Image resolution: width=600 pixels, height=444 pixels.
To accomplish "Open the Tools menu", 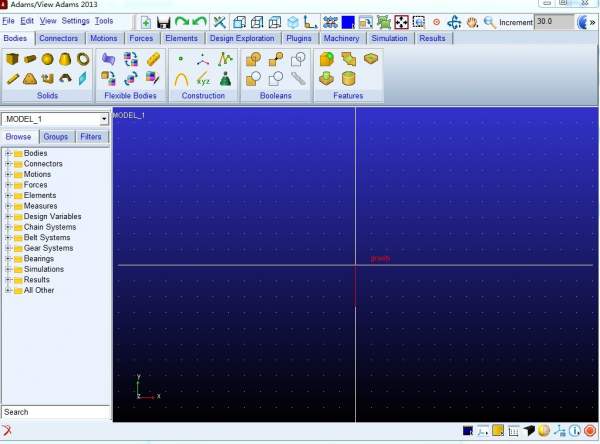I will click(x=104, y=21).
